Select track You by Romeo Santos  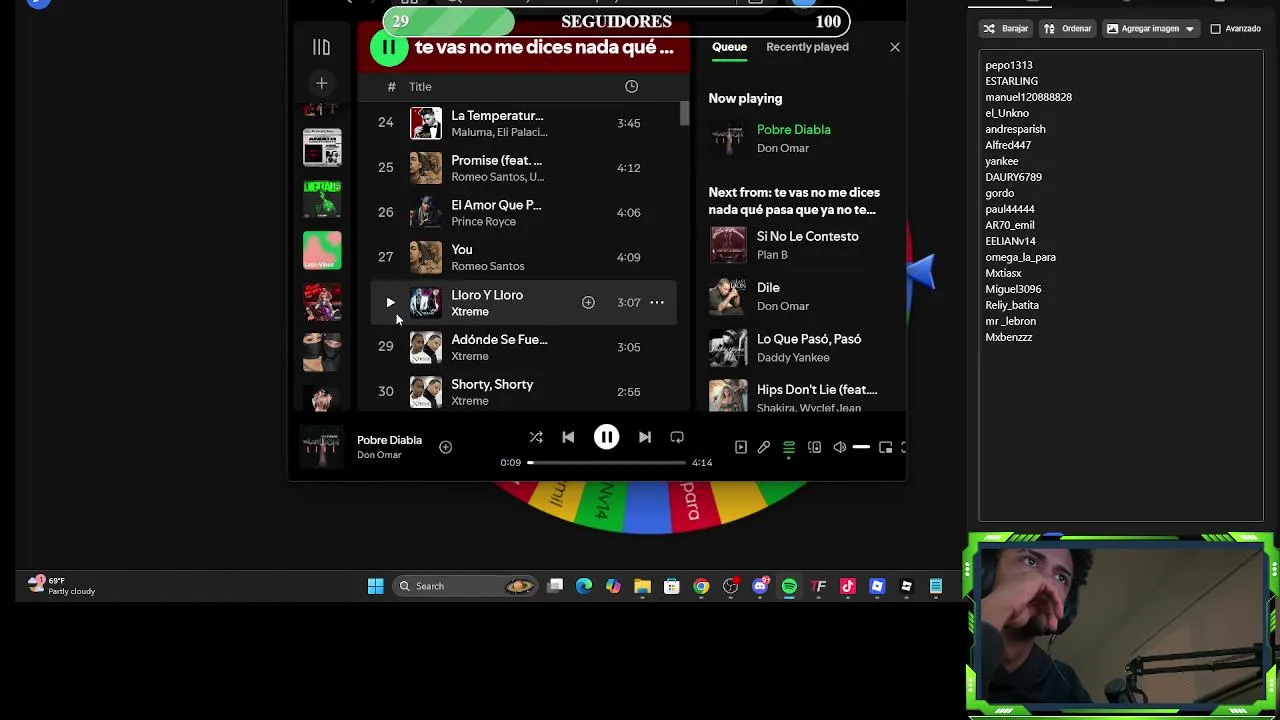coord(523,257)
